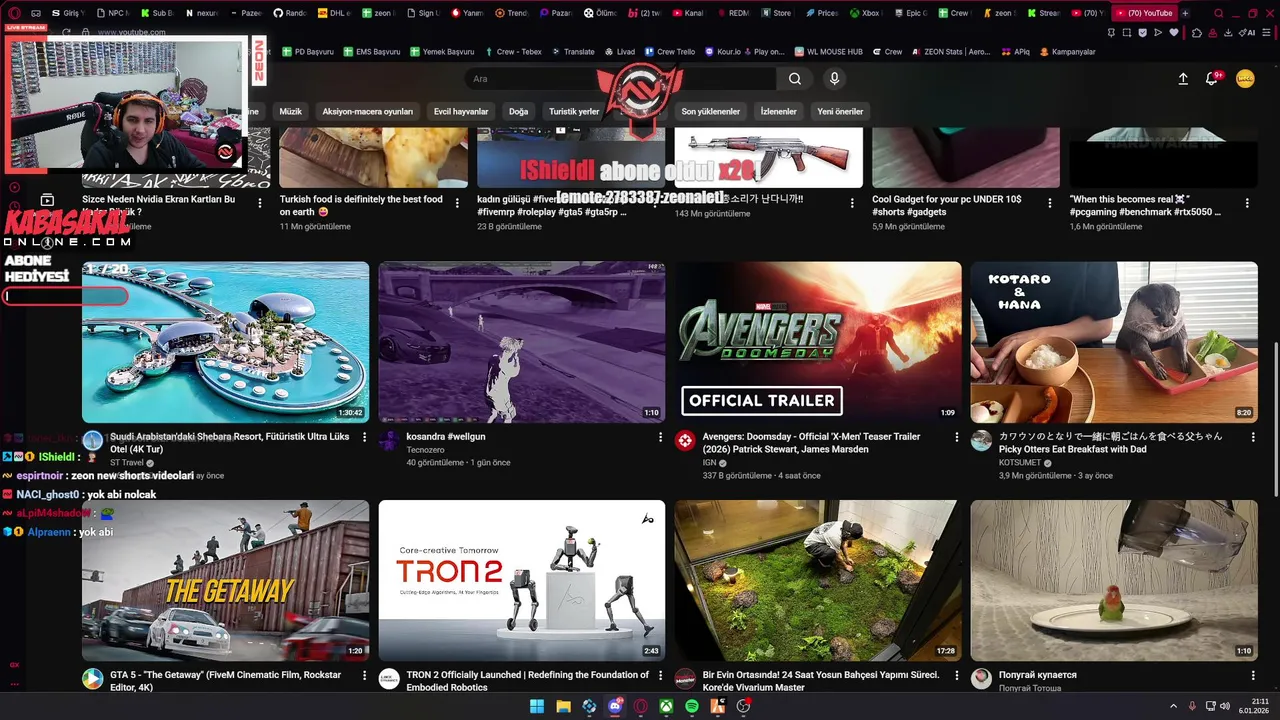This screenshot has width=1280, height=720.
Task: Click the taskbar volume speaker icon
Action: coord(1225,706)
